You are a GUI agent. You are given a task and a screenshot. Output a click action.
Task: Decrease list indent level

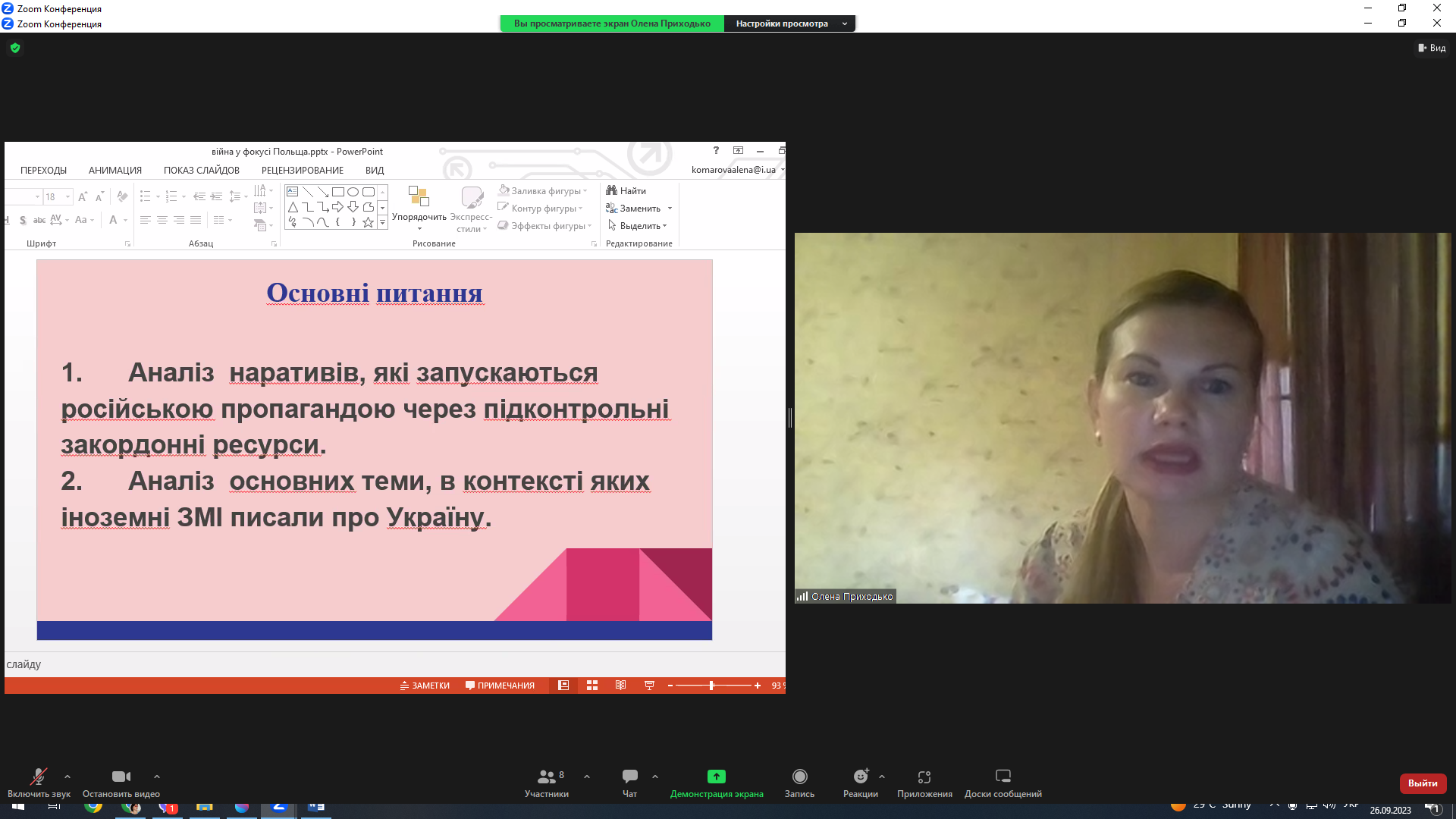pos(199,196)
